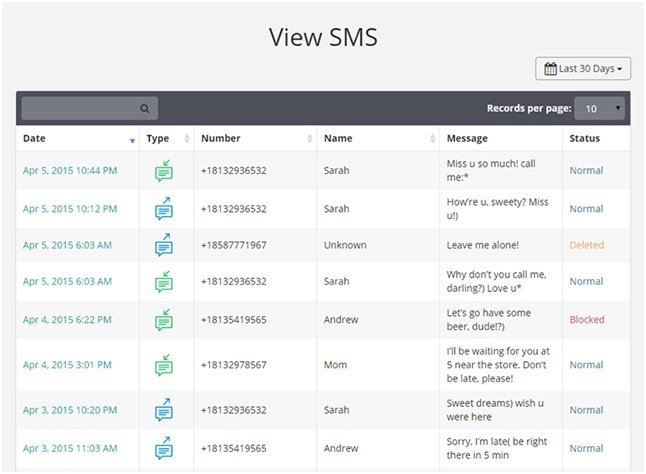
Task: Sort table by Date column arrow
Action: [x=132, y=141]
